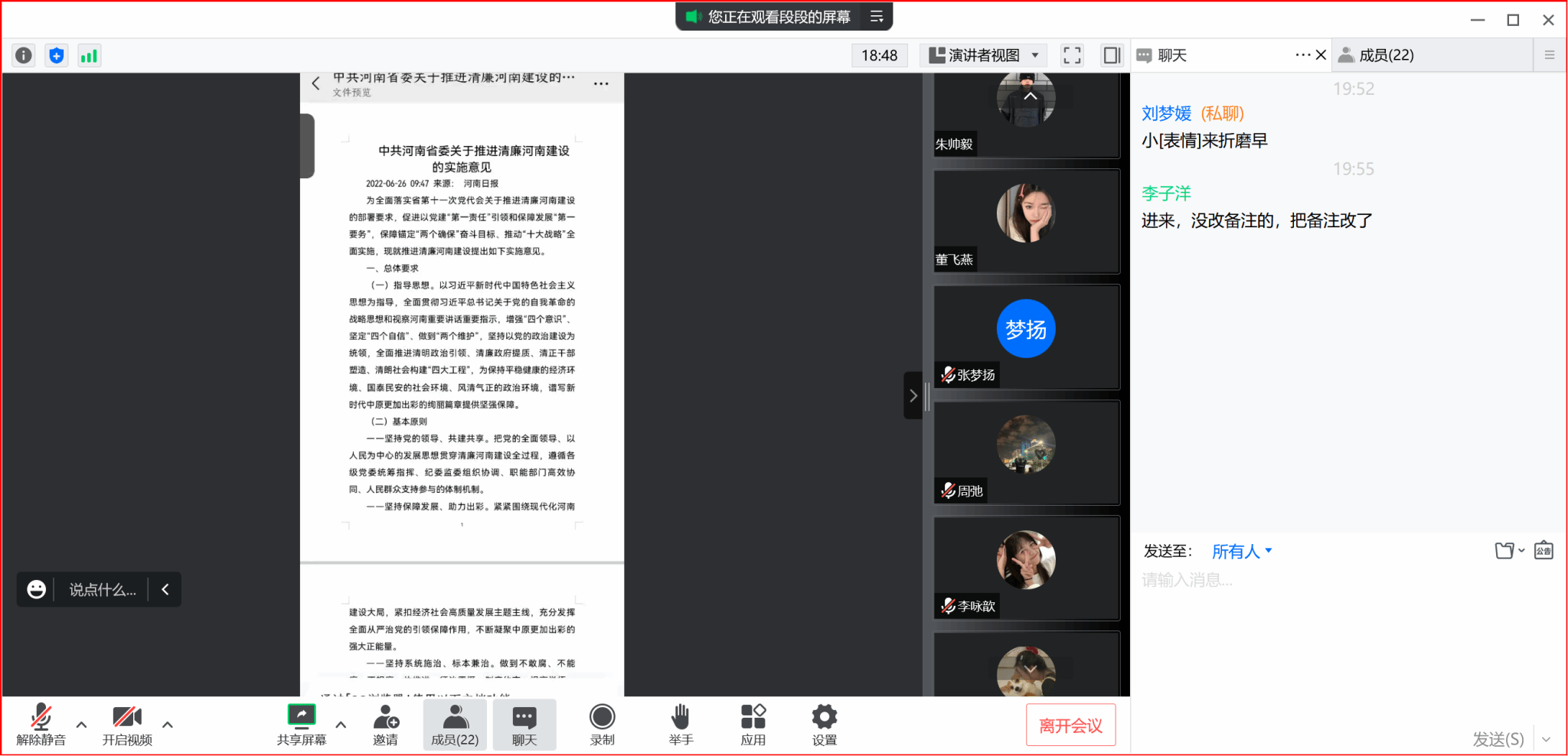The height and width of the screenshot is (756, 1568).
Task: Open 演讲者视图 view dropdown
Action: [x=984, y=55]
